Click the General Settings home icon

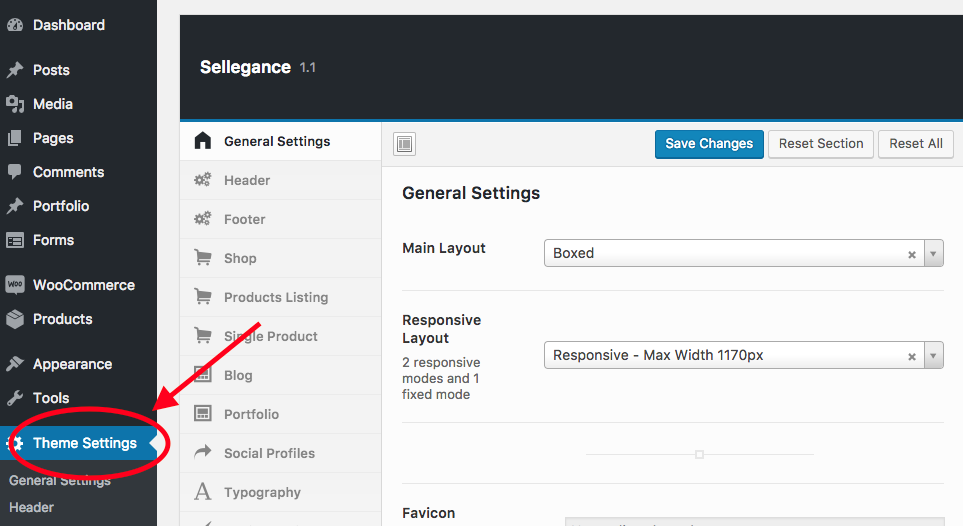[x=203, y=141]
